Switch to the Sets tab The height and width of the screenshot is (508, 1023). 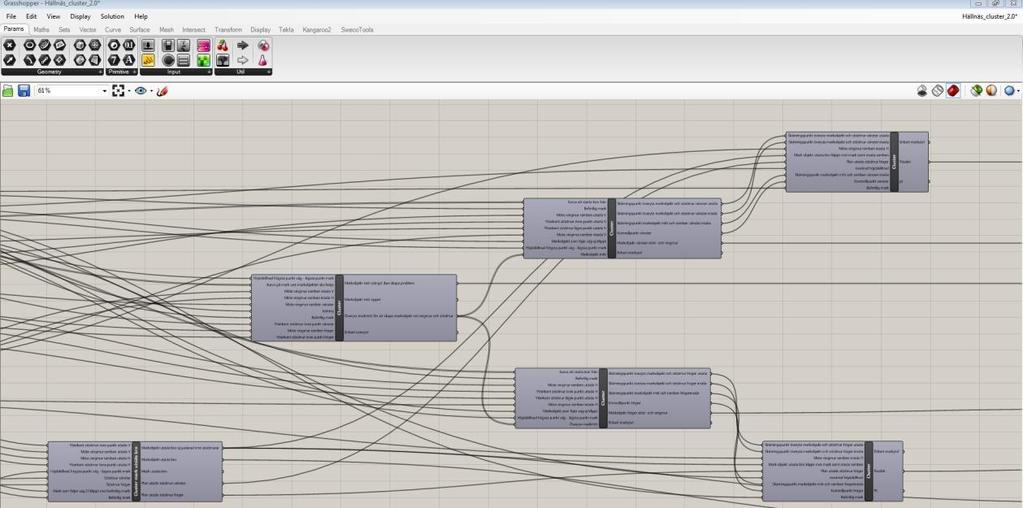(x=64, y=30)
